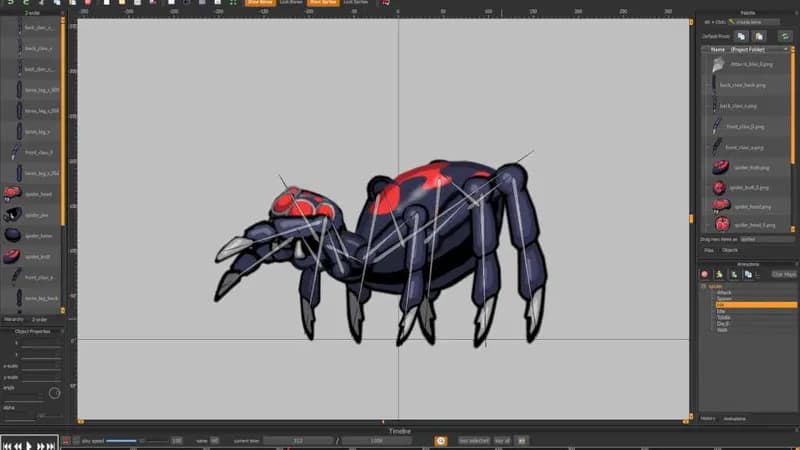Switch to the Objects tab in Palette
Image resolution: width=800 pixels, height=450 pixels.
pos(730,250)
